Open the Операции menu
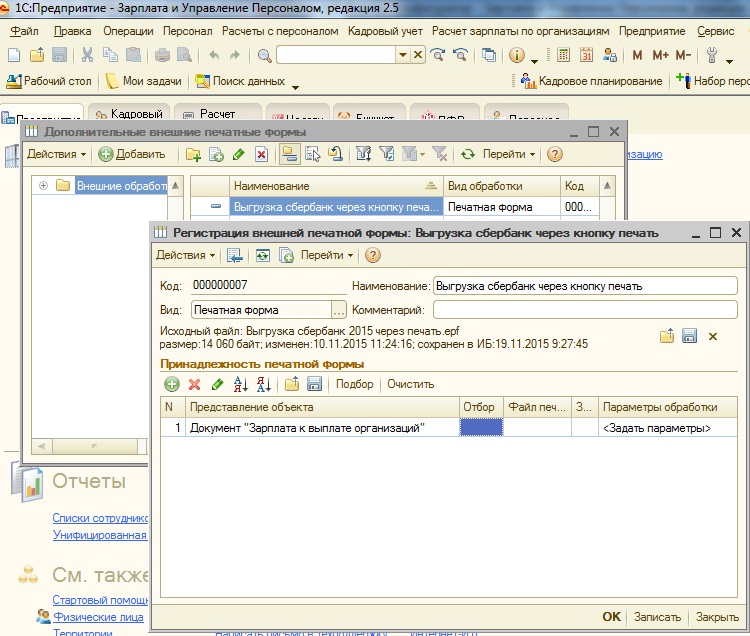This screenshot has width=750, height=636. [128, 31]
